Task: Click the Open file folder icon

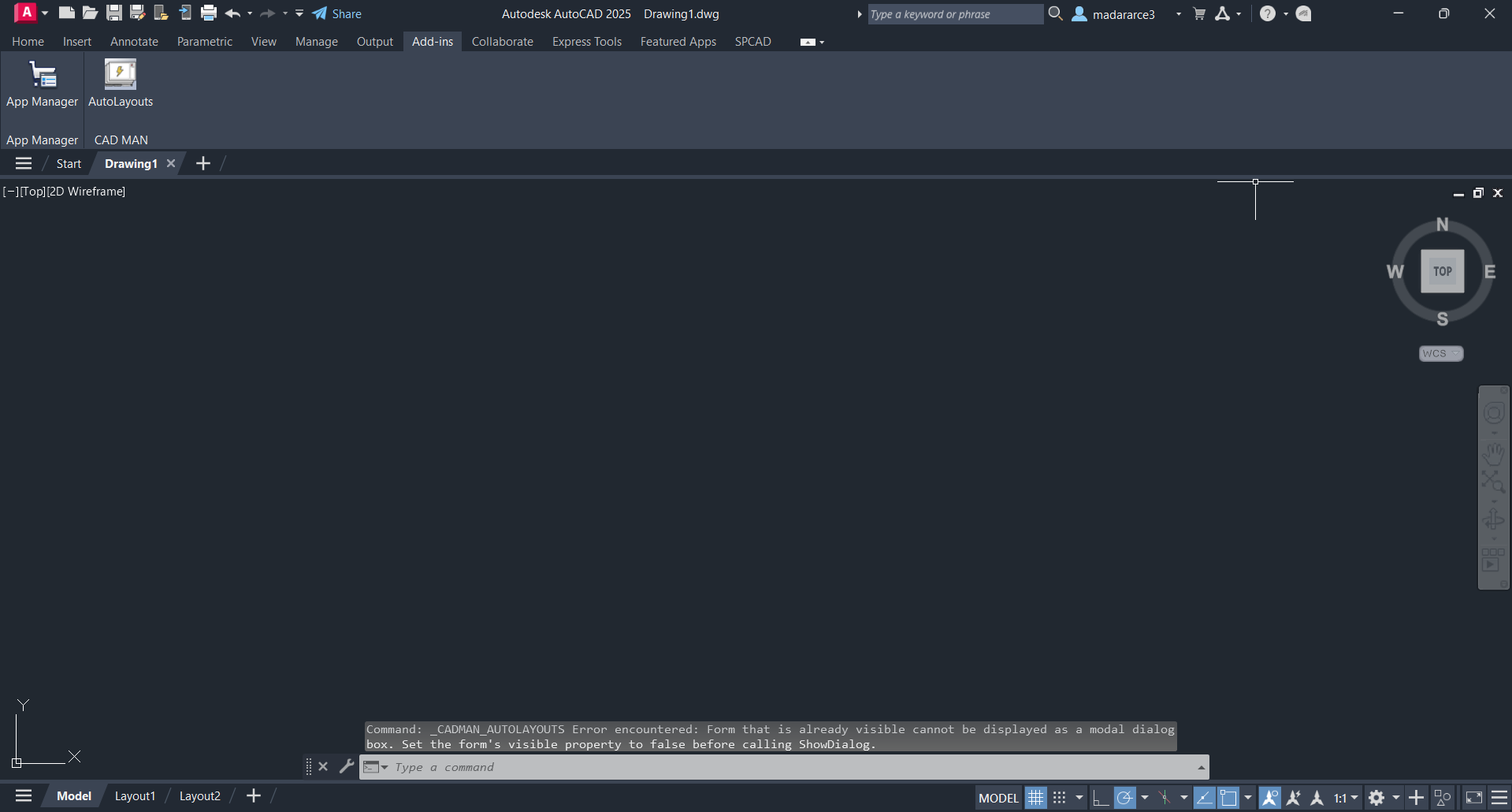Action: click(91, 13)
